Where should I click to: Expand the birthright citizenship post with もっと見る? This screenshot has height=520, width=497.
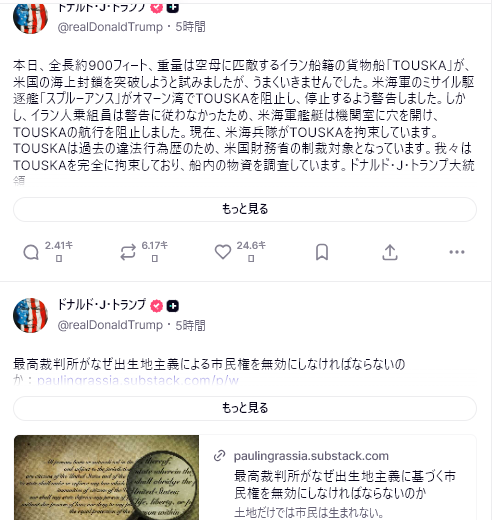tap(245, 408)
